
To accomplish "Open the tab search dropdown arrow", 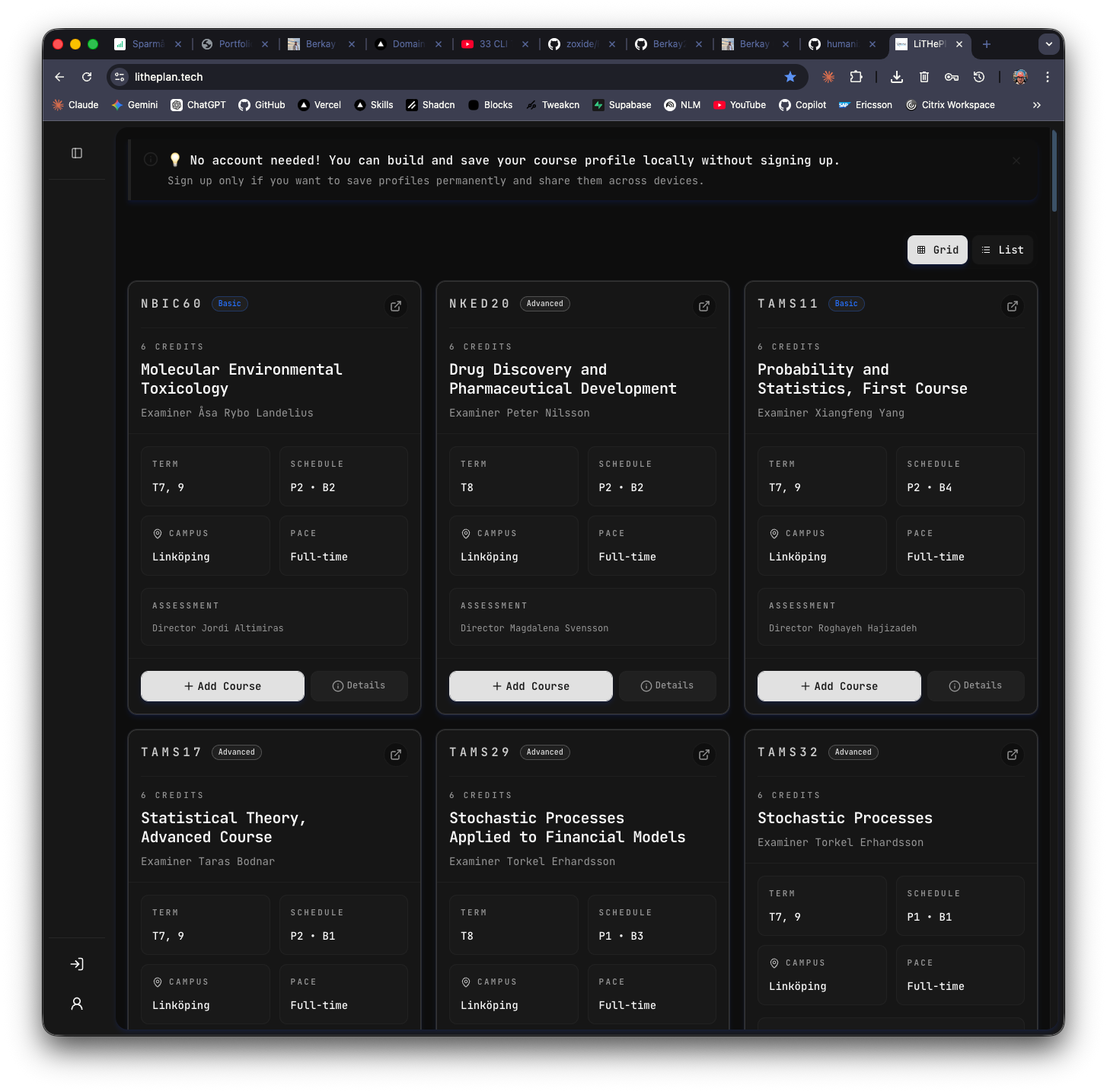I will pyautogui.click(x=1048, y=44).
